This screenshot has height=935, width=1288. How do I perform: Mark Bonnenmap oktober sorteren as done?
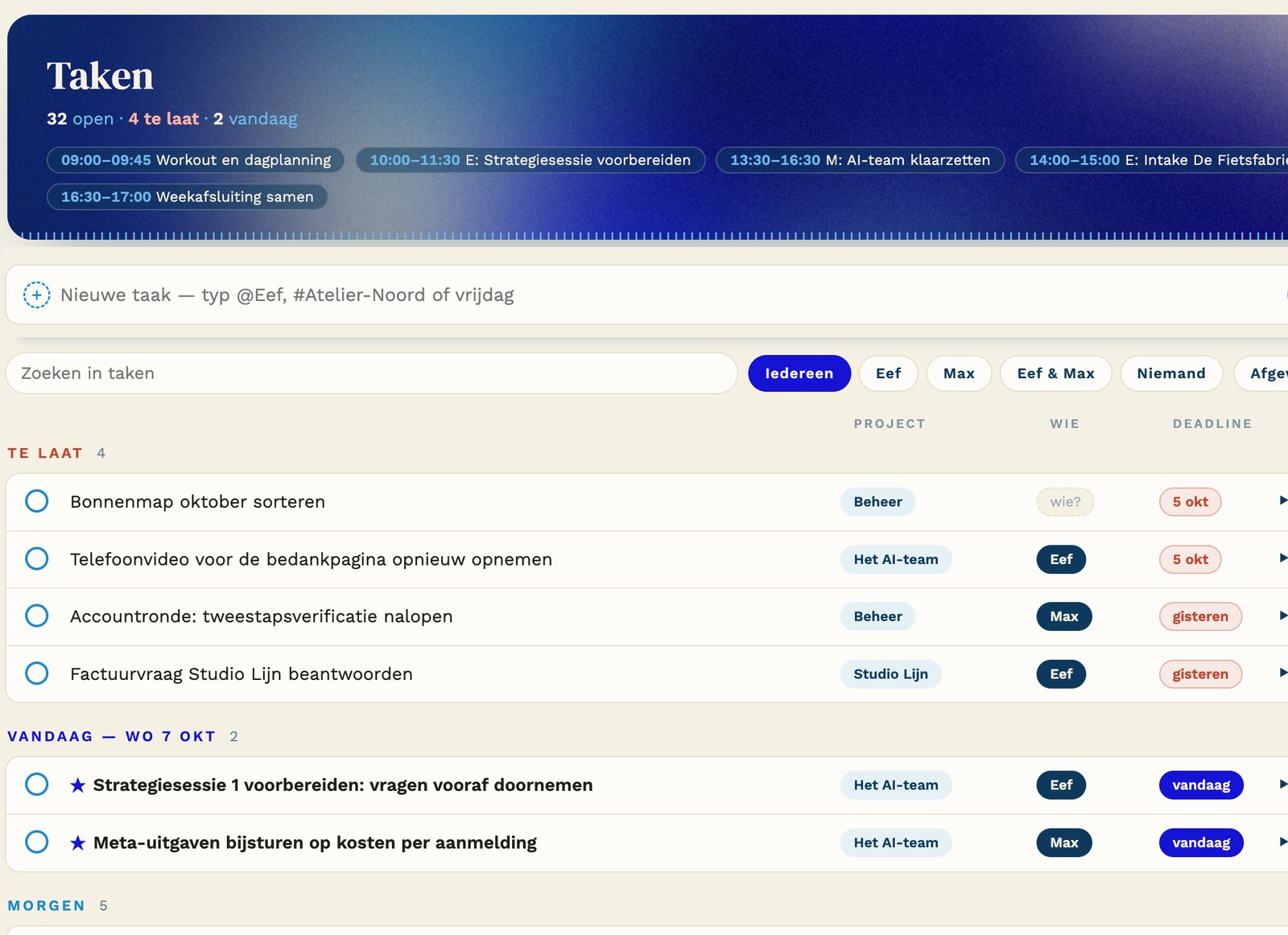pyautogui.click(x=37, y=501)
